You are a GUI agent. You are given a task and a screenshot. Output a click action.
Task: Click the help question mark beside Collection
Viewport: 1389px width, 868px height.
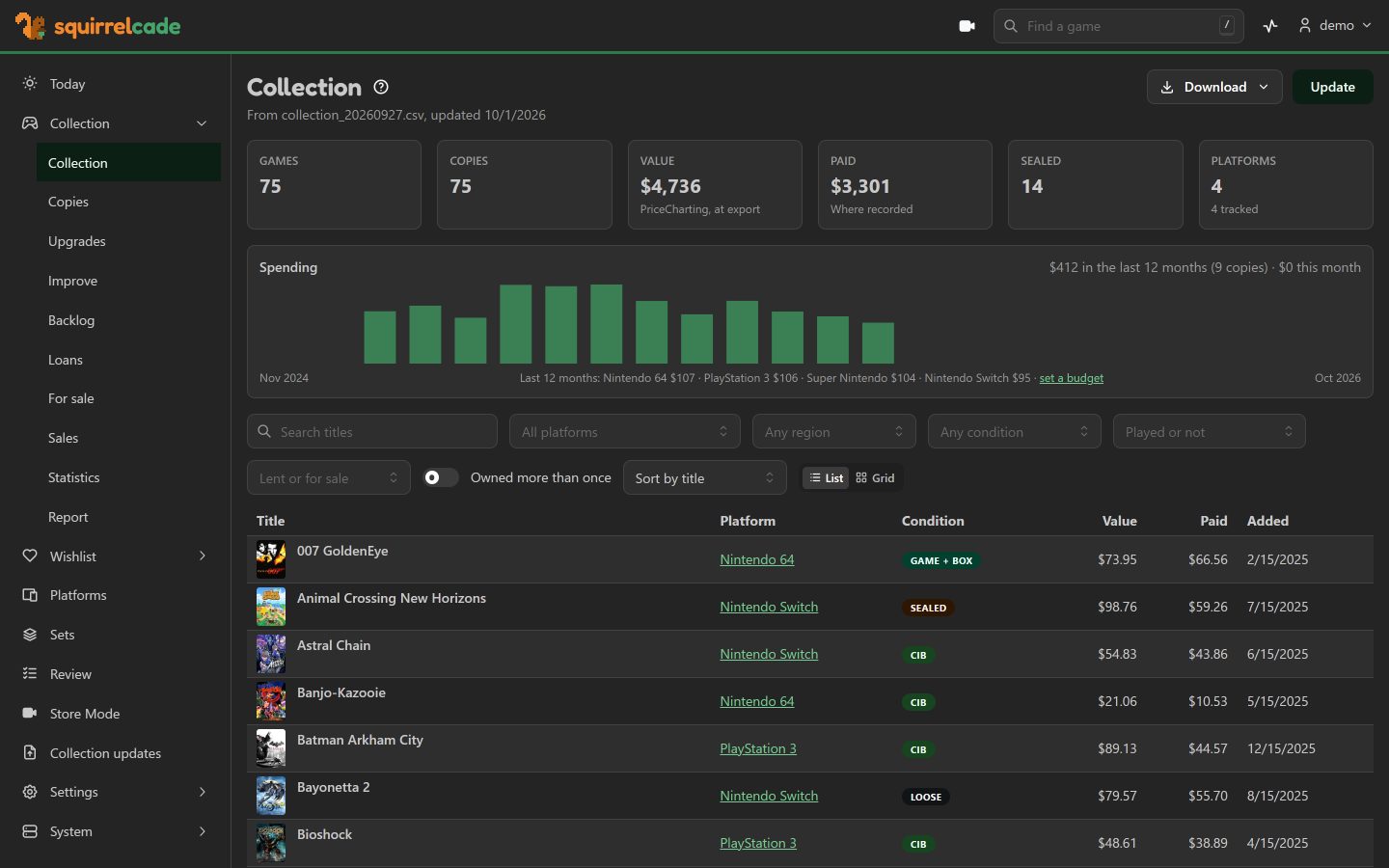[x=381, y=87]
